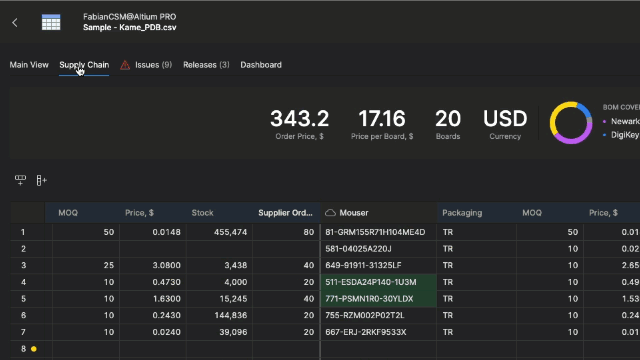Open the Dashboard tab
This screenshot has height=360, width=640.
click(x=261, y=65)
